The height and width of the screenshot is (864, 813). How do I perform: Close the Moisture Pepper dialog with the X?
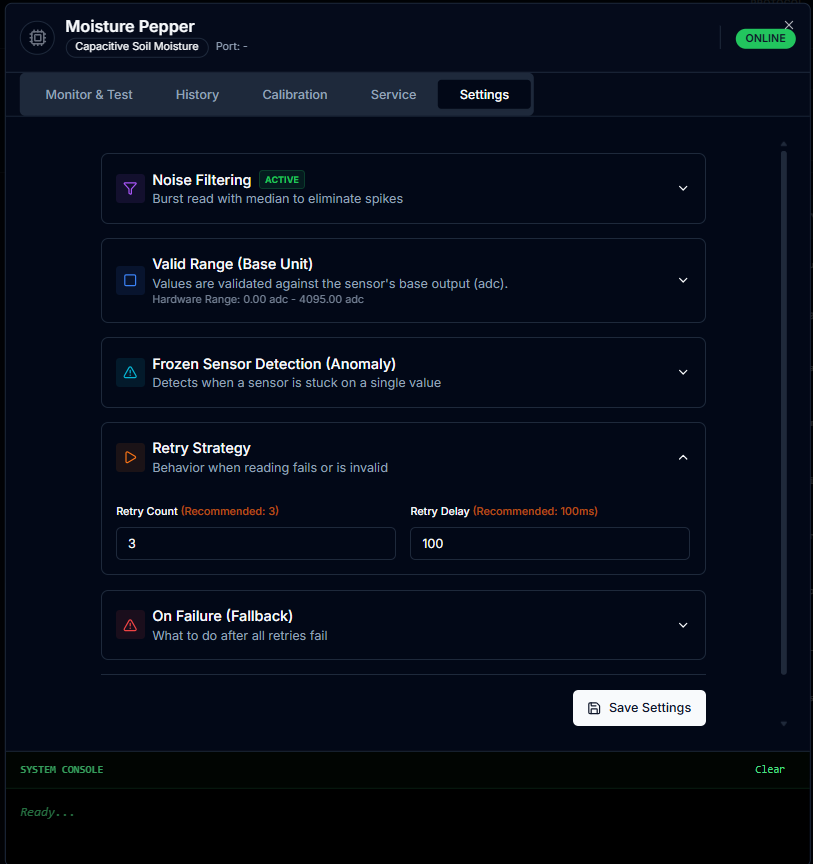tap(789, 25)
